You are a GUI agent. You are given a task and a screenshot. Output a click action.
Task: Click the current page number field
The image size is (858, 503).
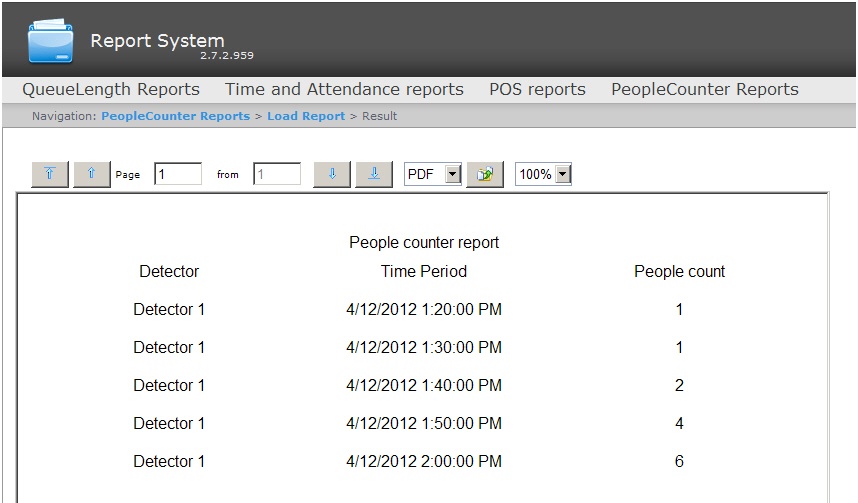click(178, 174)
